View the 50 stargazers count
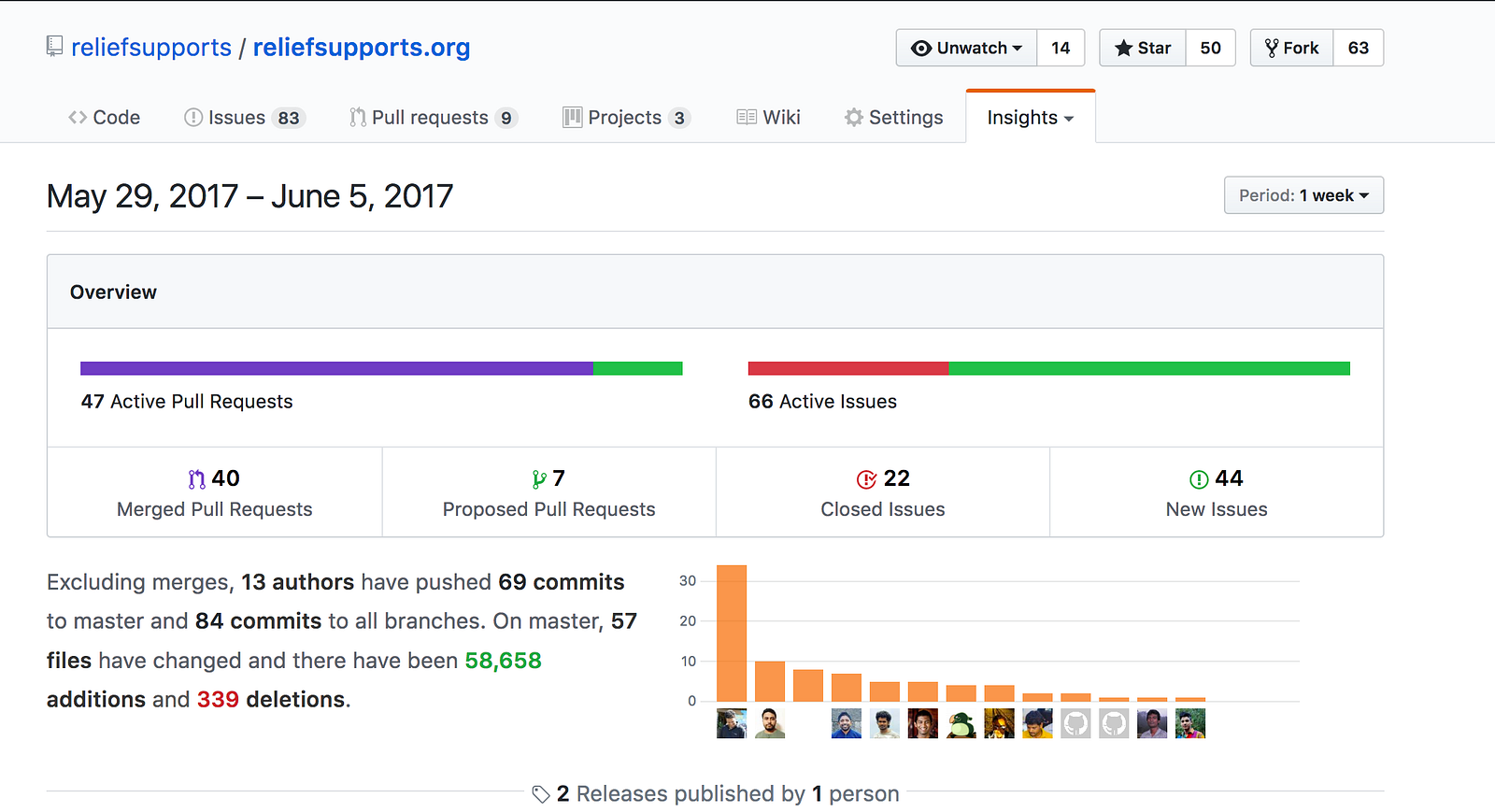Image resolution: width=1495 pixels, height=812 pixels. coord(1211,48)
